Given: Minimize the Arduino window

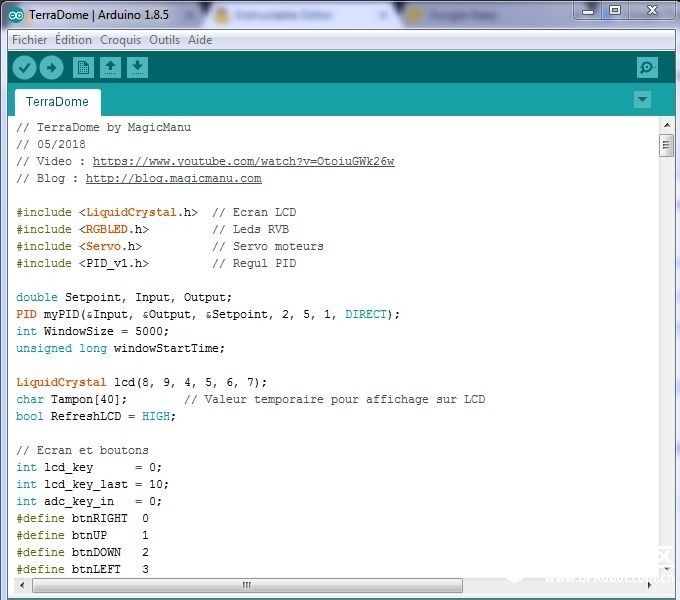Looking at the screenshot, I should pyautogui.click(x=588, y=11).
